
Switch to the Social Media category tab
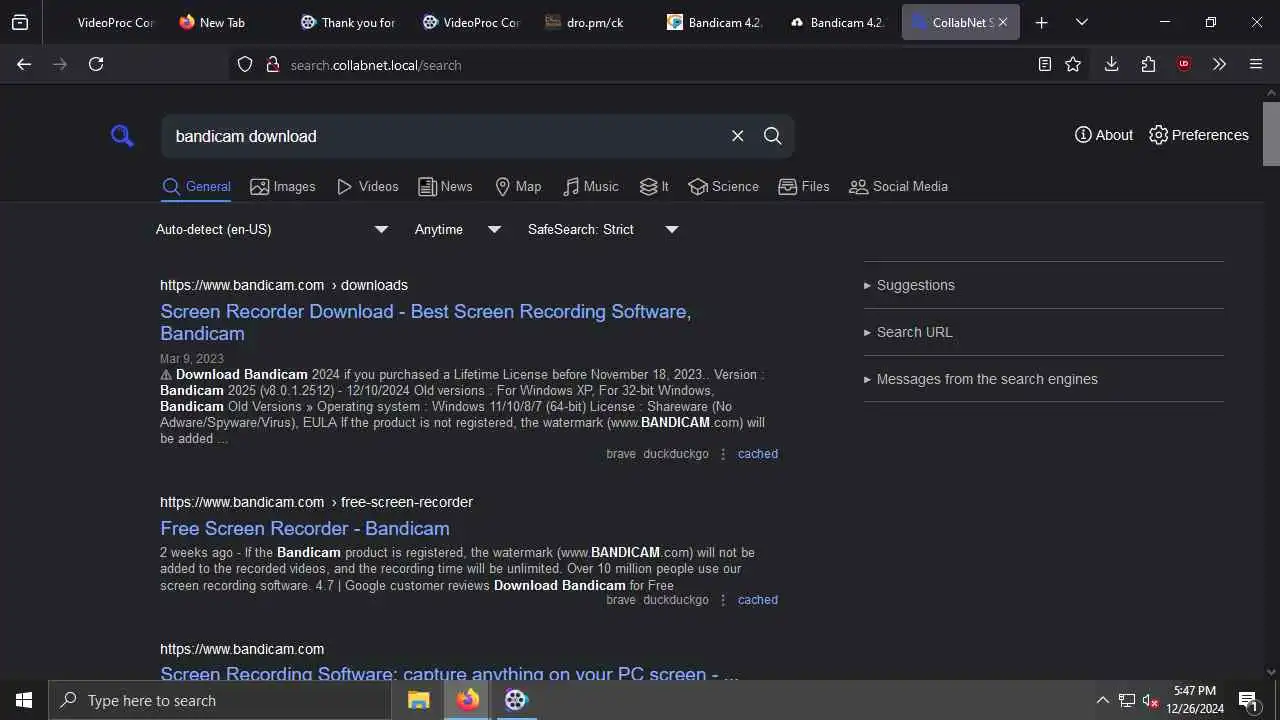[898, 186]
